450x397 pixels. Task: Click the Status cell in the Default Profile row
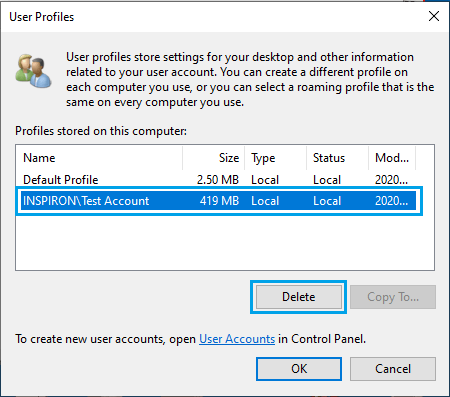tap(327, 180)
